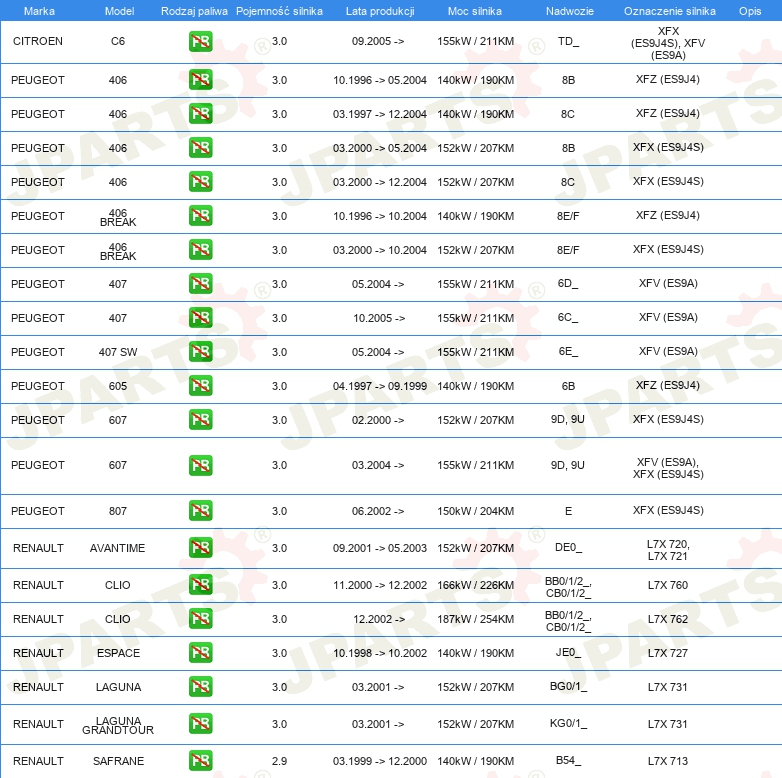Click the 150kW / 204KM power cell
Viewport: 782px width, 778px height.
(x=475, y=511)
